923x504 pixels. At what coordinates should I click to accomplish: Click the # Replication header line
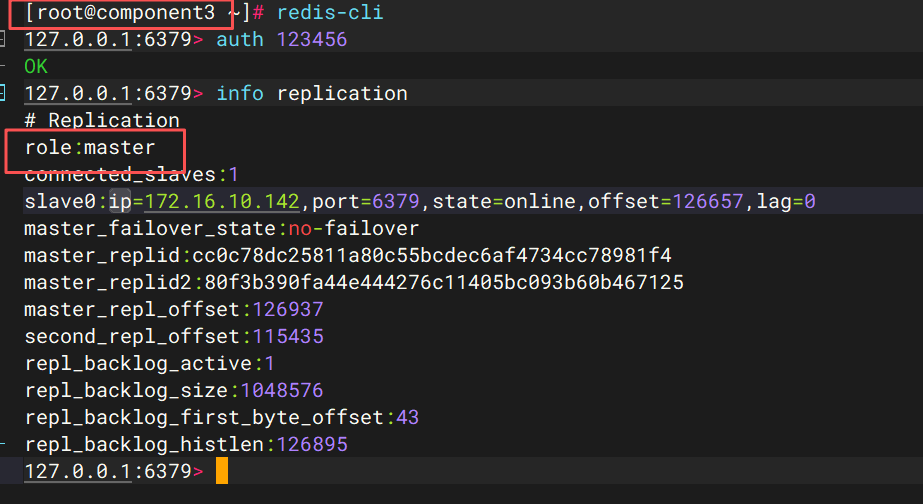[102, 121]
